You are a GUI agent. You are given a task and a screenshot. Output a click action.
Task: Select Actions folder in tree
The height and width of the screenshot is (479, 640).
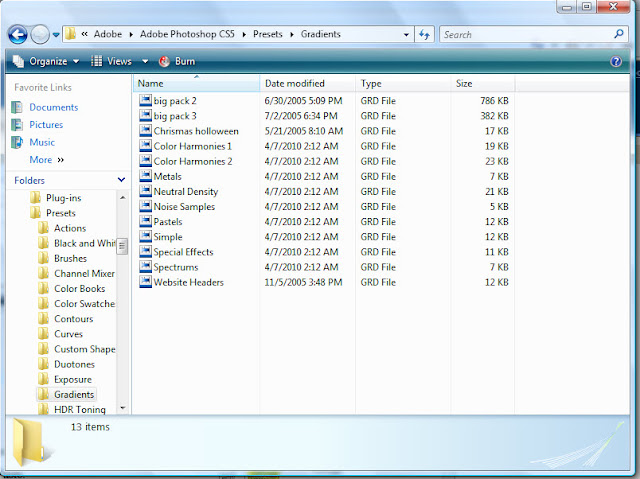(70, 228)
